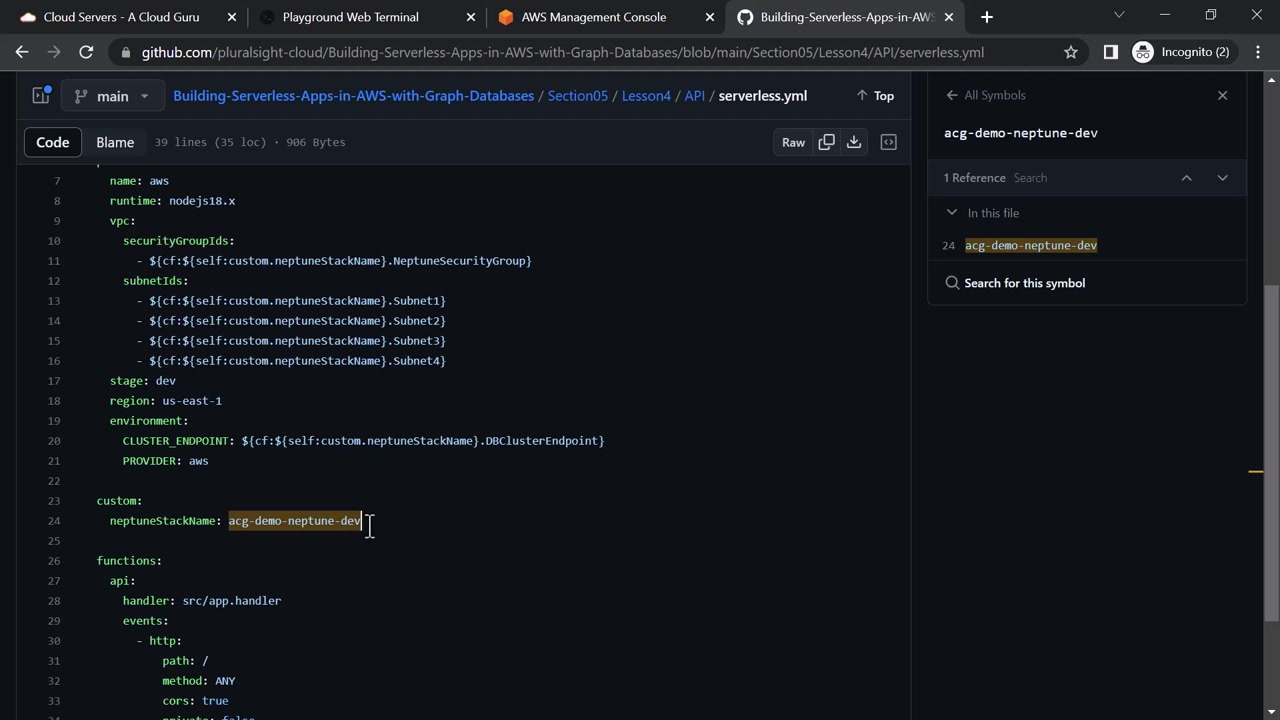Reload the current browser page
The height and width of the screenshot is (720, 1280).
pyautogui.click(x=86, y=52)
